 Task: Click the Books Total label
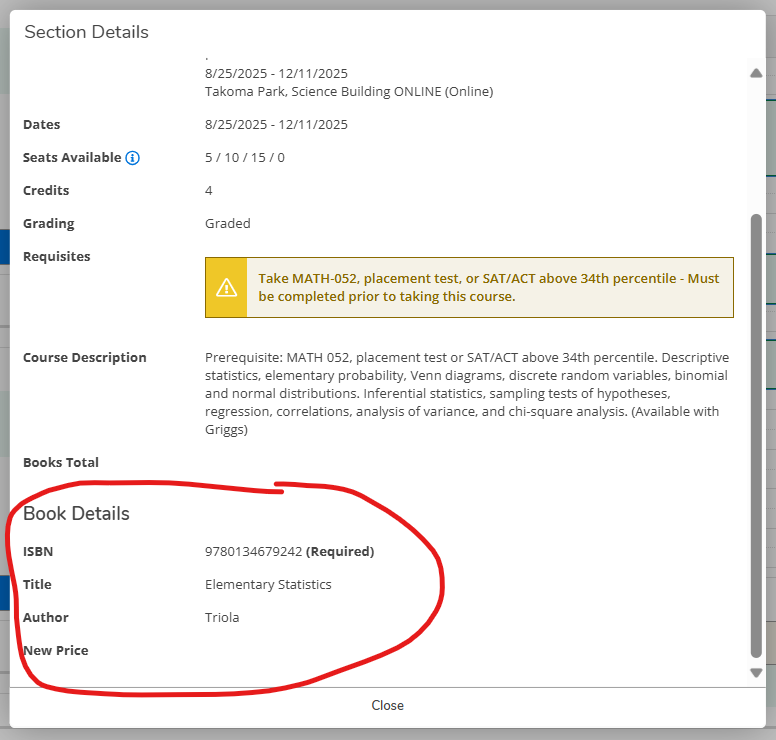pyautogui.click(x=61, y=462)
